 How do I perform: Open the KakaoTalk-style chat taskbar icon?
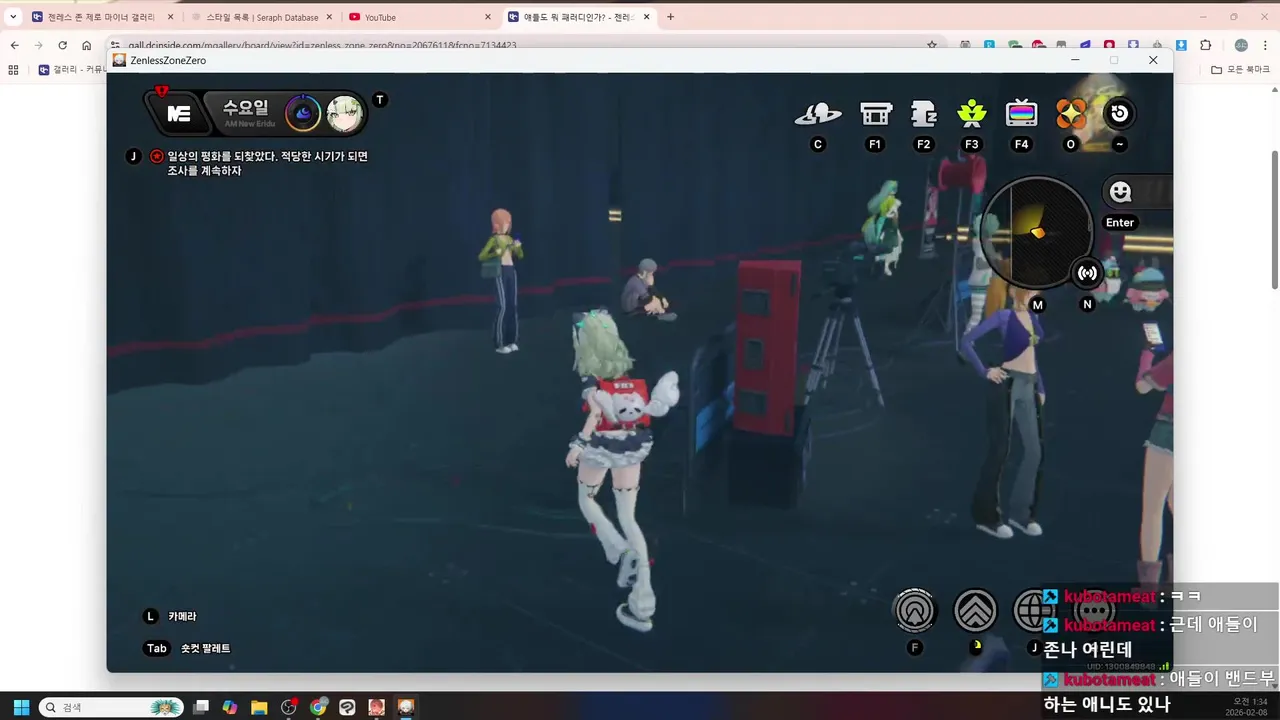[347, 707]
